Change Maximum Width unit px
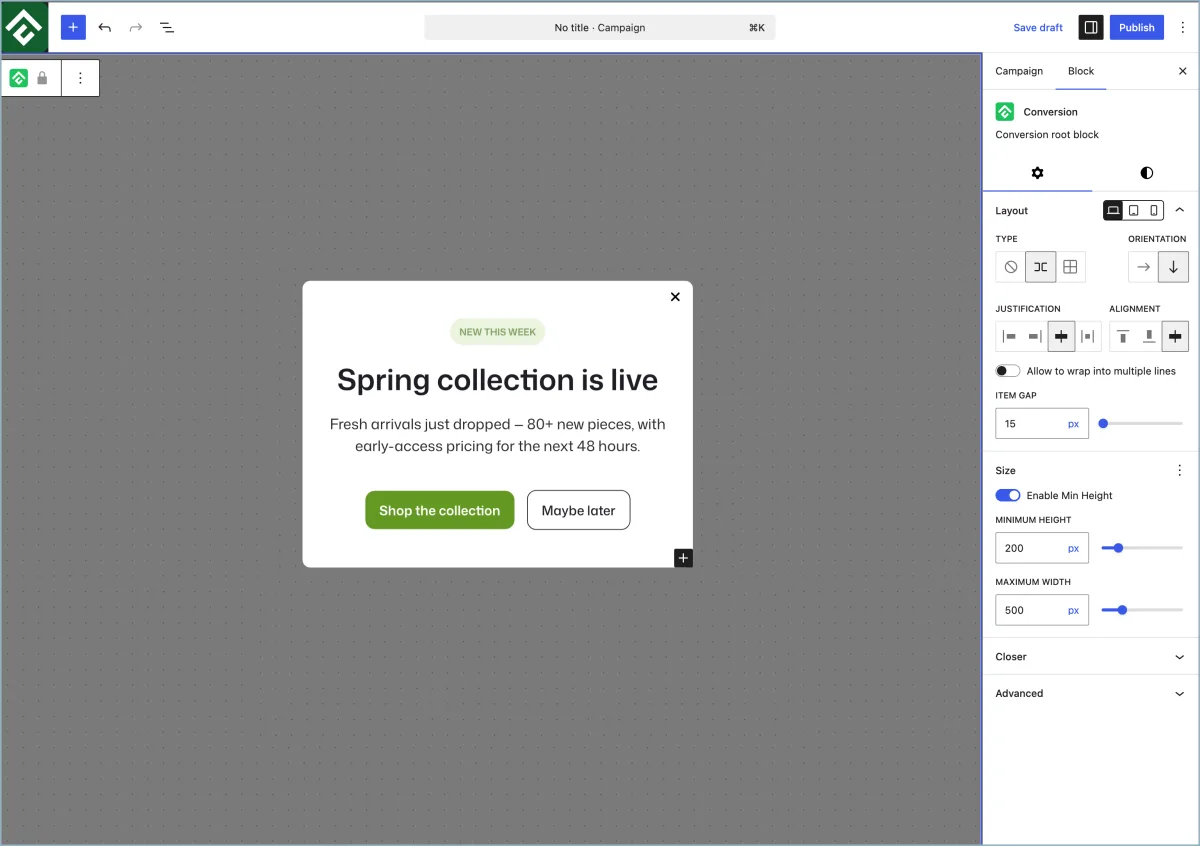The image size is (1200, 846). click(x=1074, y=610)
